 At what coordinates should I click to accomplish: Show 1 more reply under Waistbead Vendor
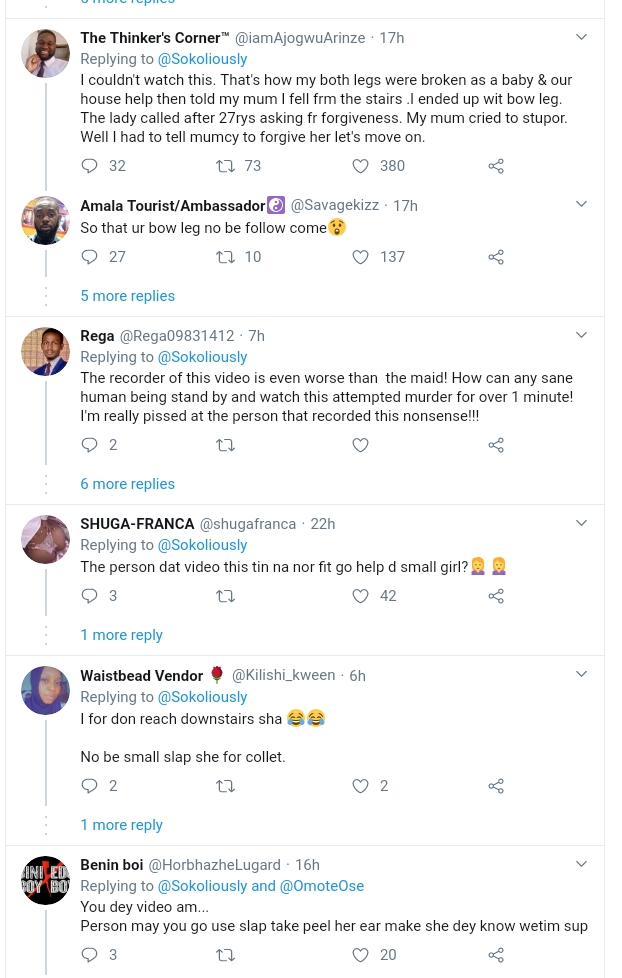coord(121,825)
